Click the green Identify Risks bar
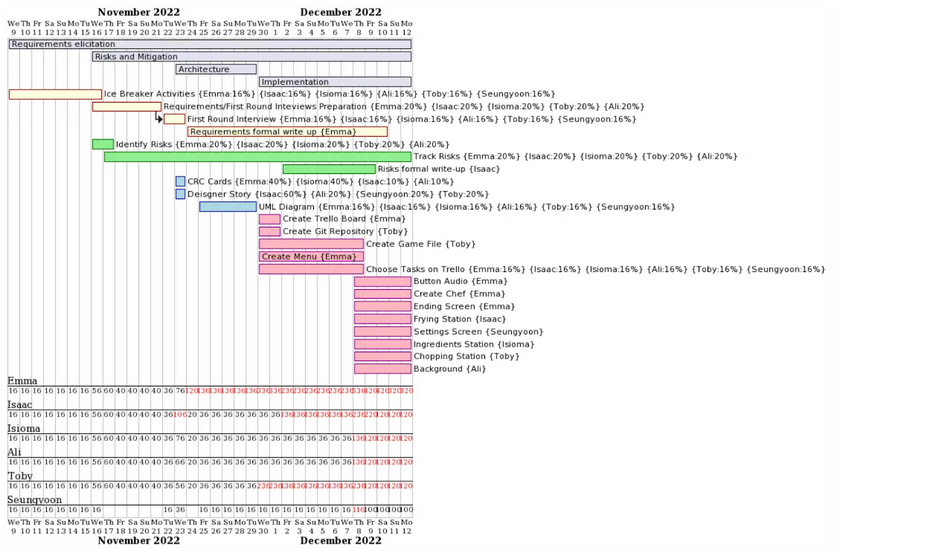This screenshot has width=925, height=553. (103, 144)
